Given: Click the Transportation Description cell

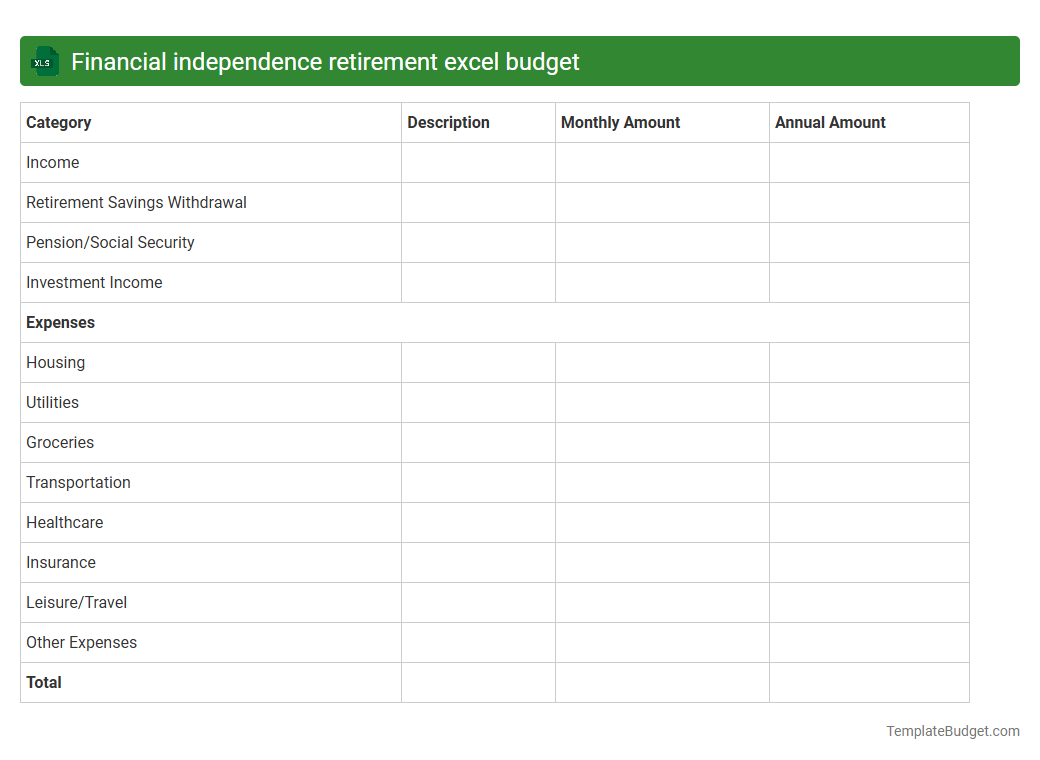Looking at the screenshot, I should [x=478, y=482].
